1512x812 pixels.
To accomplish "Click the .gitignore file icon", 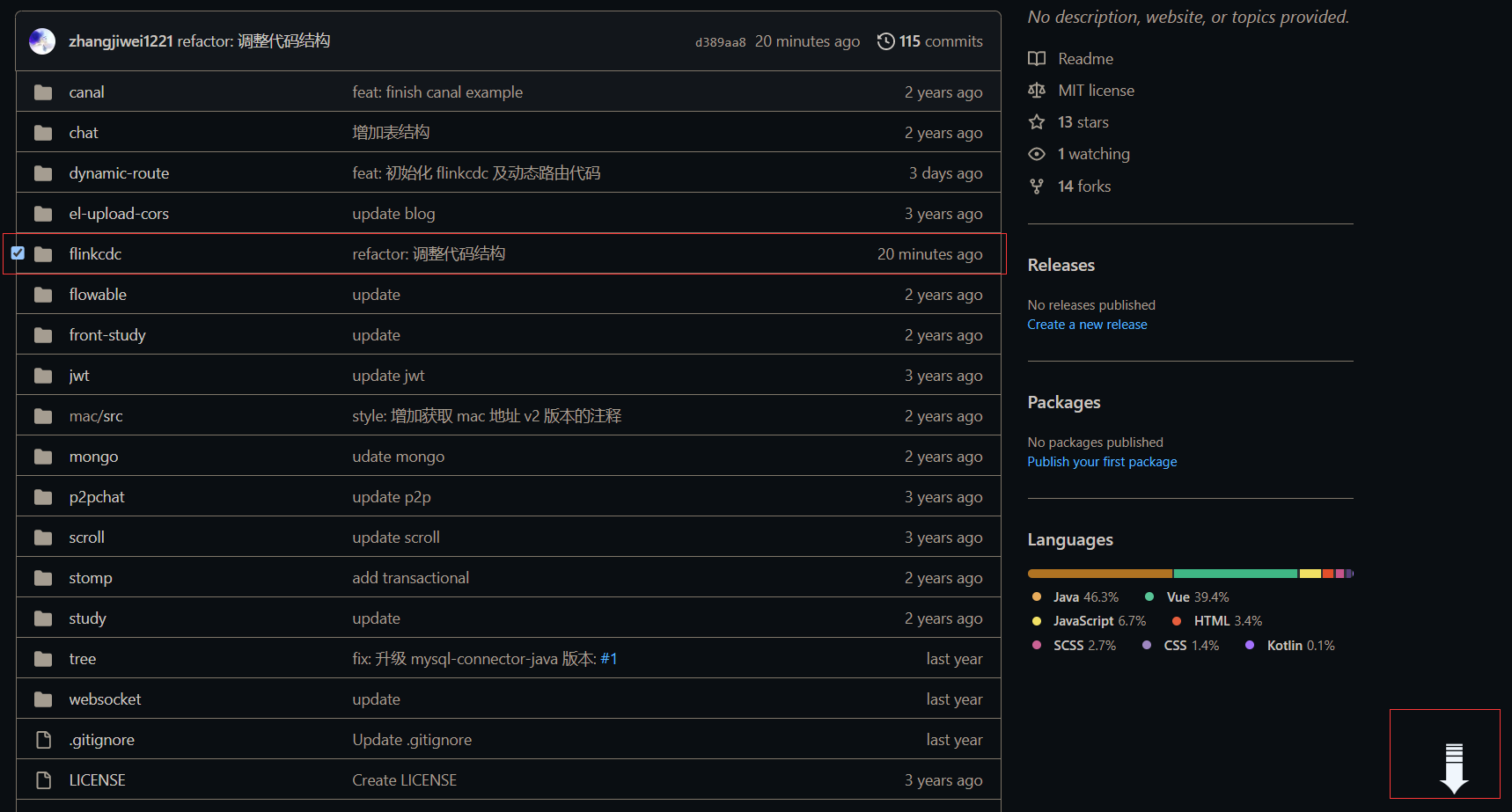I will pyautogui.click(x=43, y=740).
